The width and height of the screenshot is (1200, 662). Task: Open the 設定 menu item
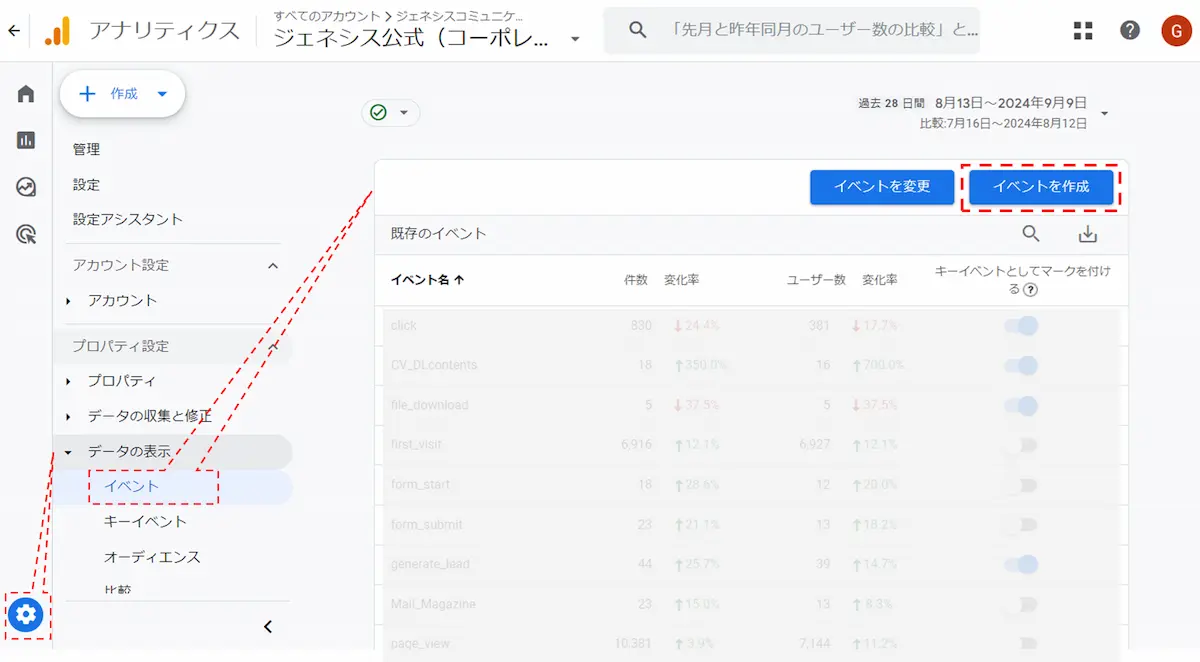(x=86, y=185)
